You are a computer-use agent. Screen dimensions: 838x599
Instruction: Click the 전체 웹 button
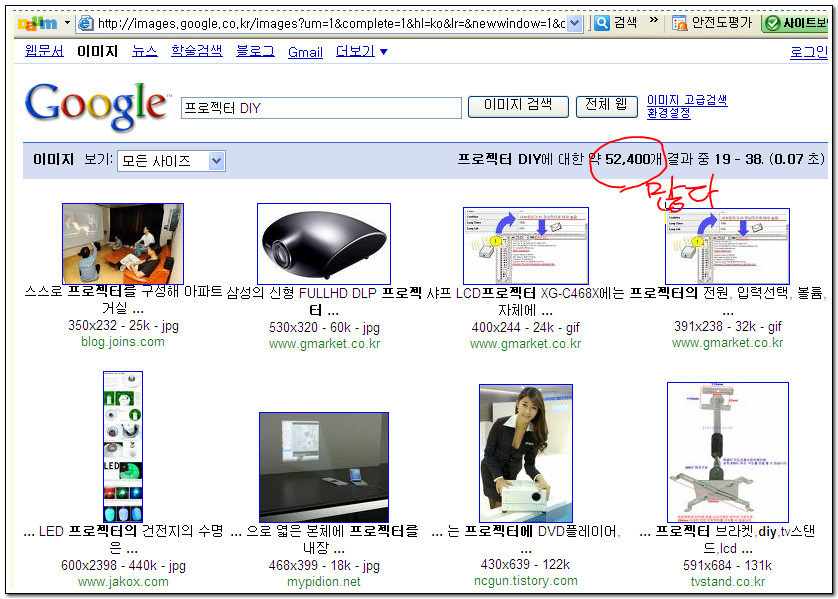point(607,106)
